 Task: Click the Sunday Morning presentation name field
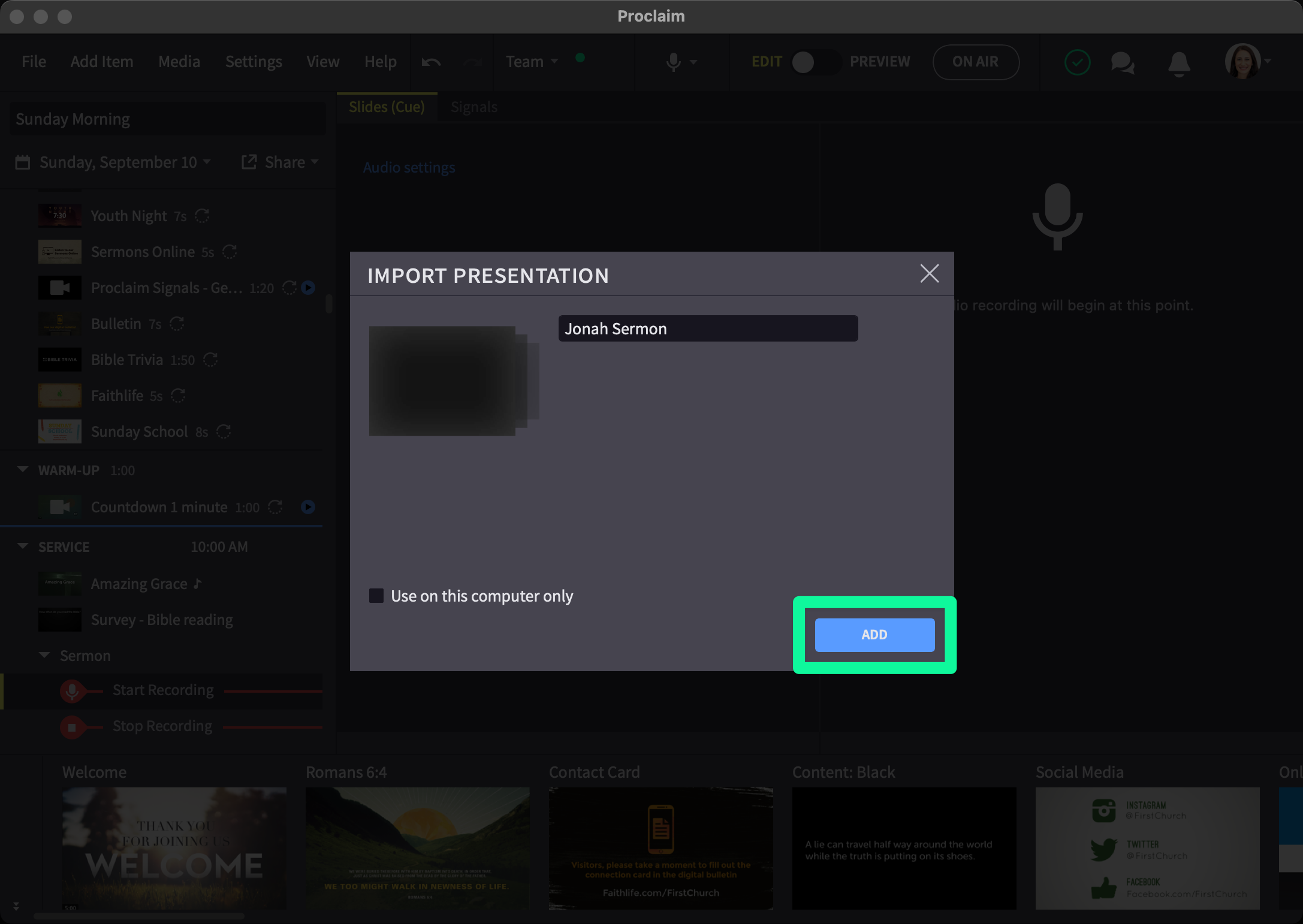[x=167, y=119]
